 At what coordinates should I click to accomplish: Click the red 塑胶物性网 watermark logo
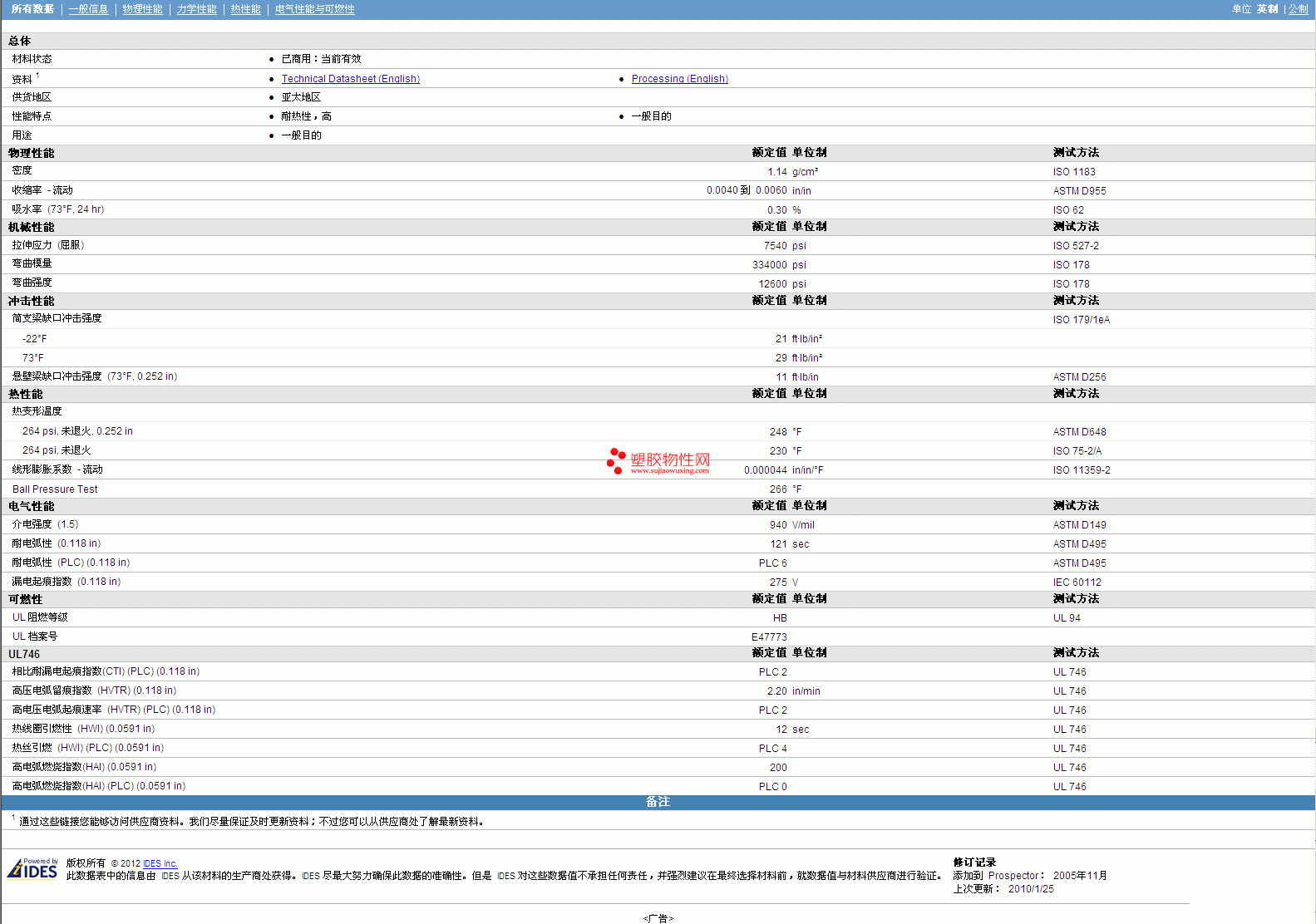point(658,461)
